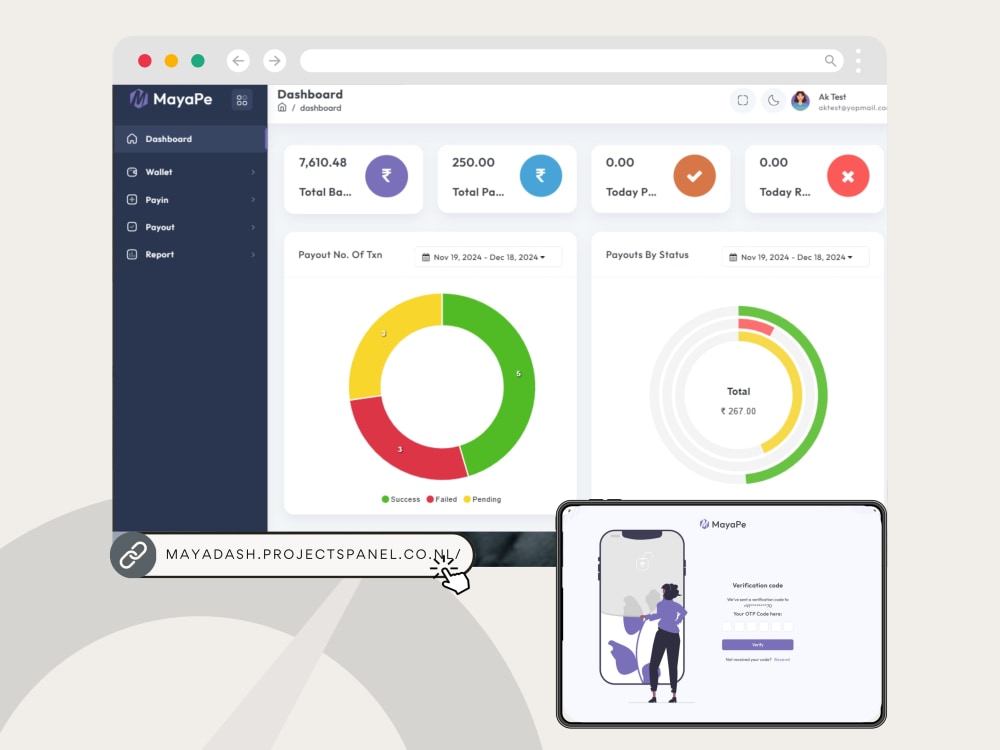The height and width of the screenshot is (750, 1000).
Task: Click the Wallet icon in sidebar
Action: [132, 172]
